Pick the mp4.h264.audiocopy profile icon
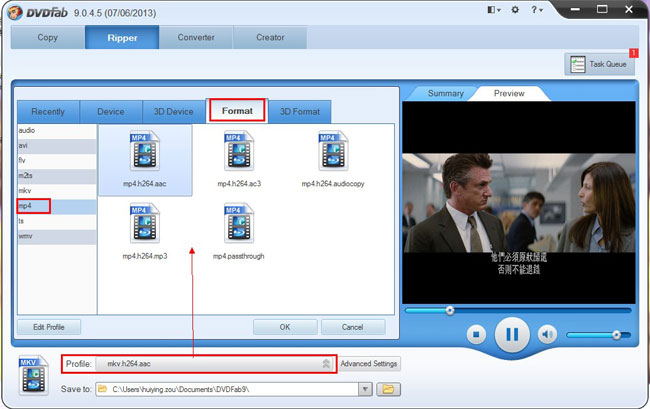 [x=333, y=150]
